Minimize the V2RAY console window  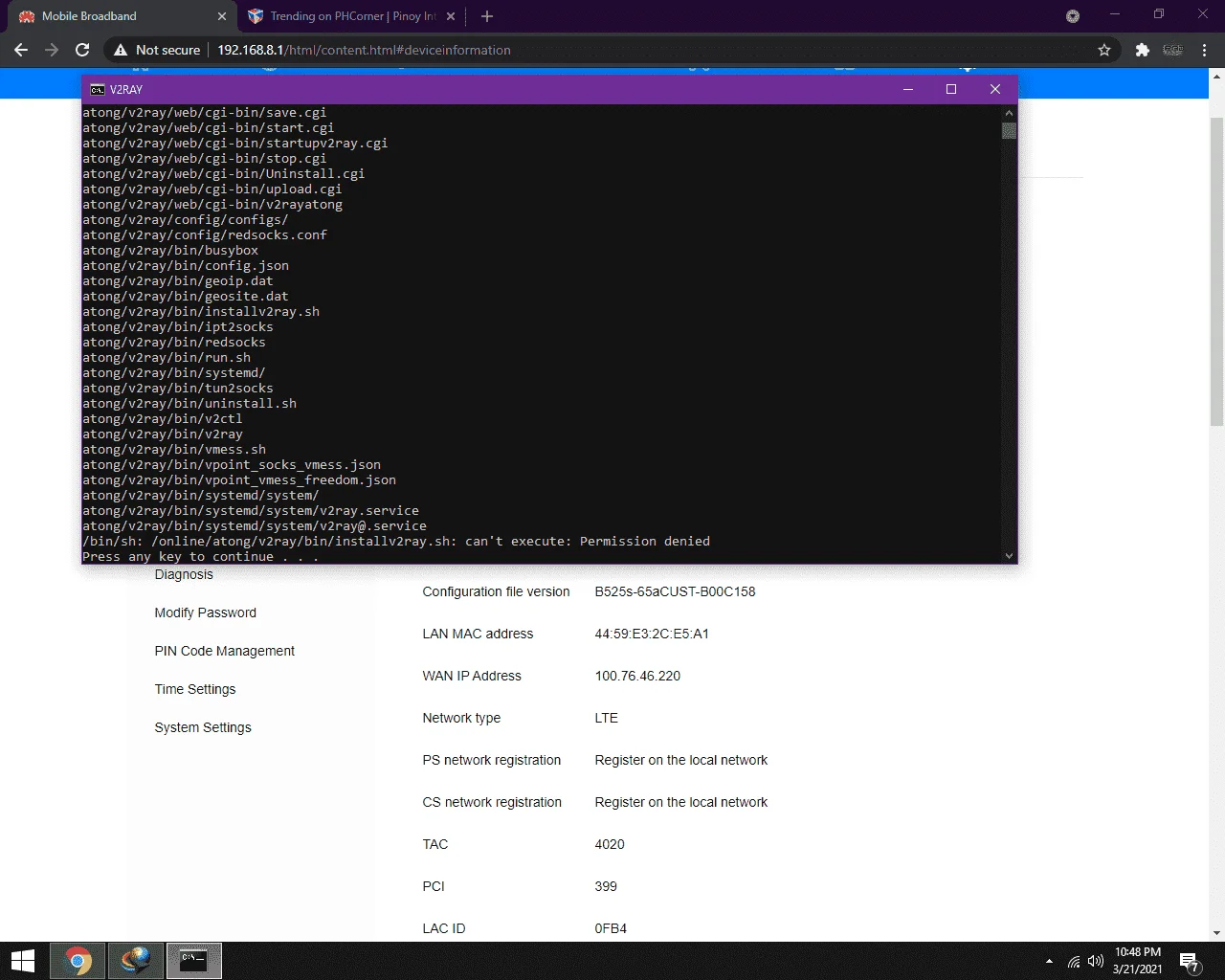coord(908,89)
